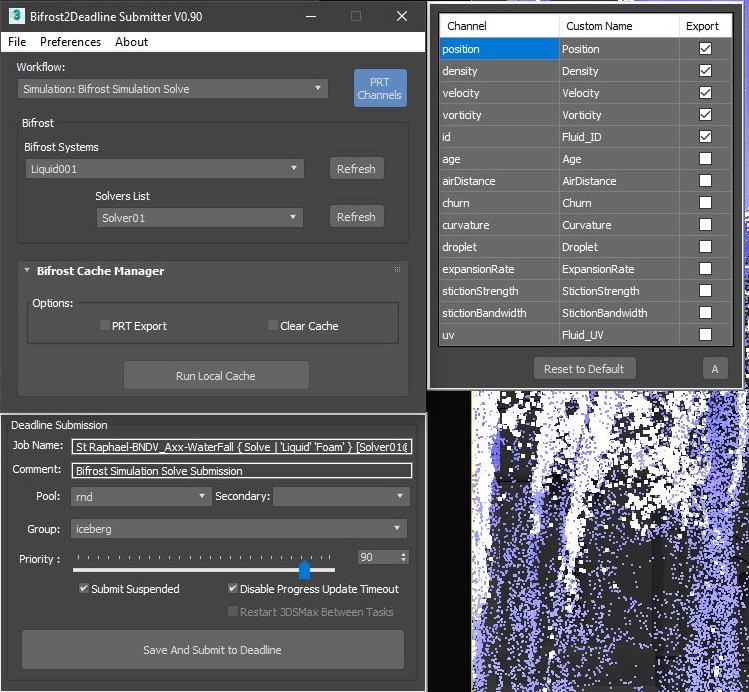Viewport: 749px width, 692px height.
Task: Open the File menu
Action: [x=17, y=42]
